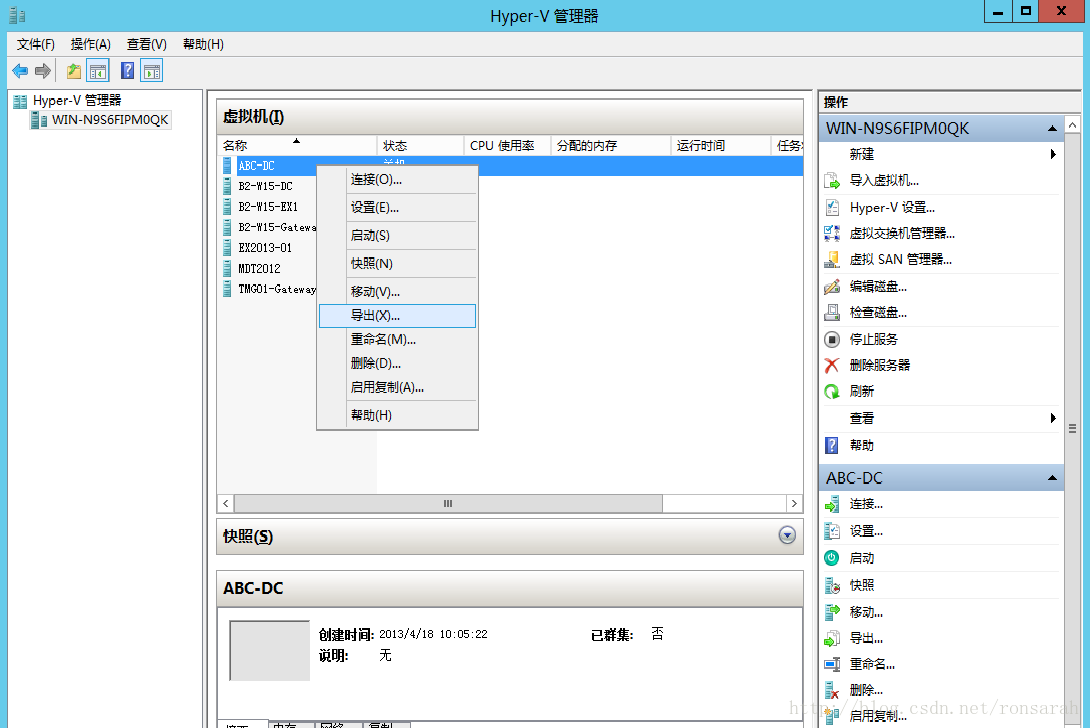Click the Stop Service icon (停止服务)

[832, 339]
